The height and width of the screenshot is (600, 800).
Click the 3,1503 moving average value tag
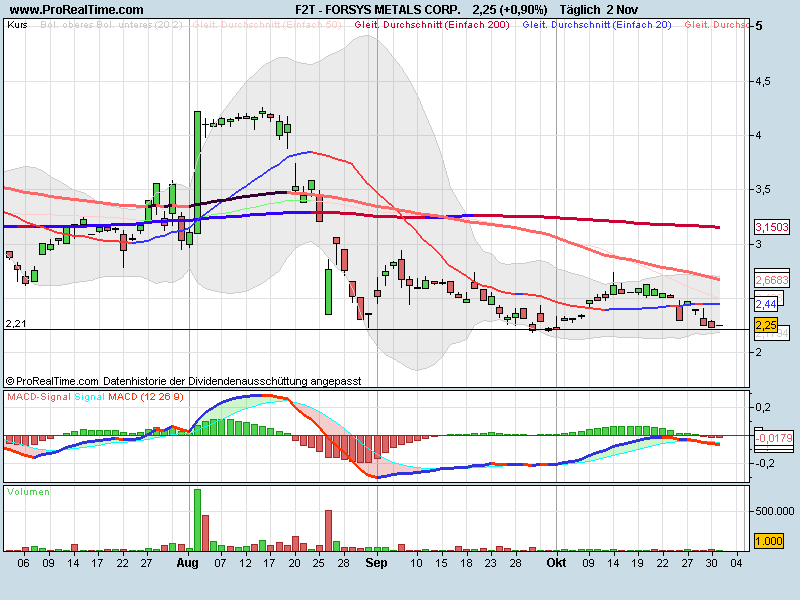pos(772,227)
